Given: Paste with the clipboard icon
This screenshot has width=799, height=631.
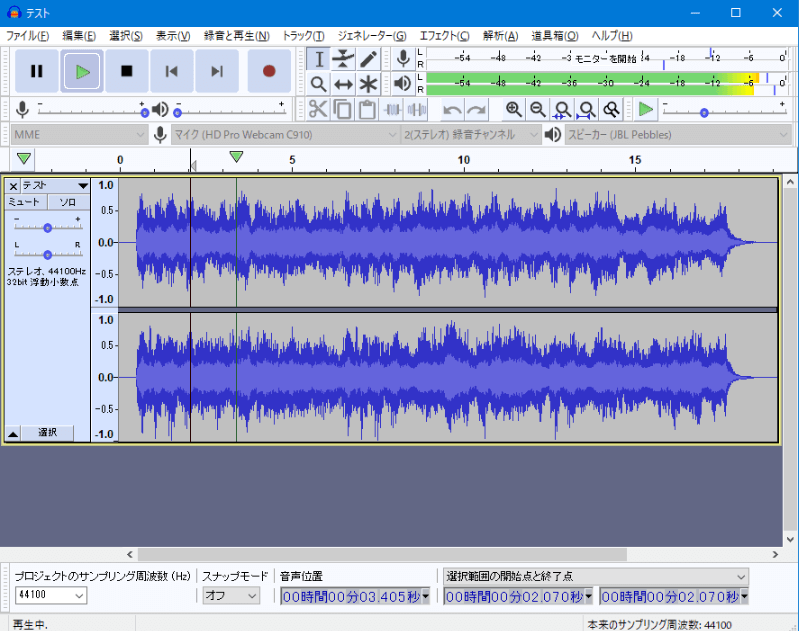Looking at the screenshot, I should click(x=367, y=110).
